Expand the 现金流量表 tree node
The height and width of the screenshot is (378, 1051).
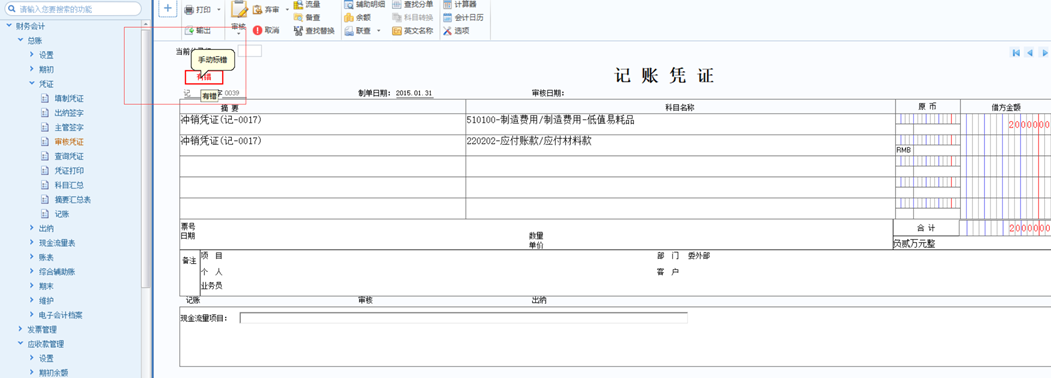point(32,243)
